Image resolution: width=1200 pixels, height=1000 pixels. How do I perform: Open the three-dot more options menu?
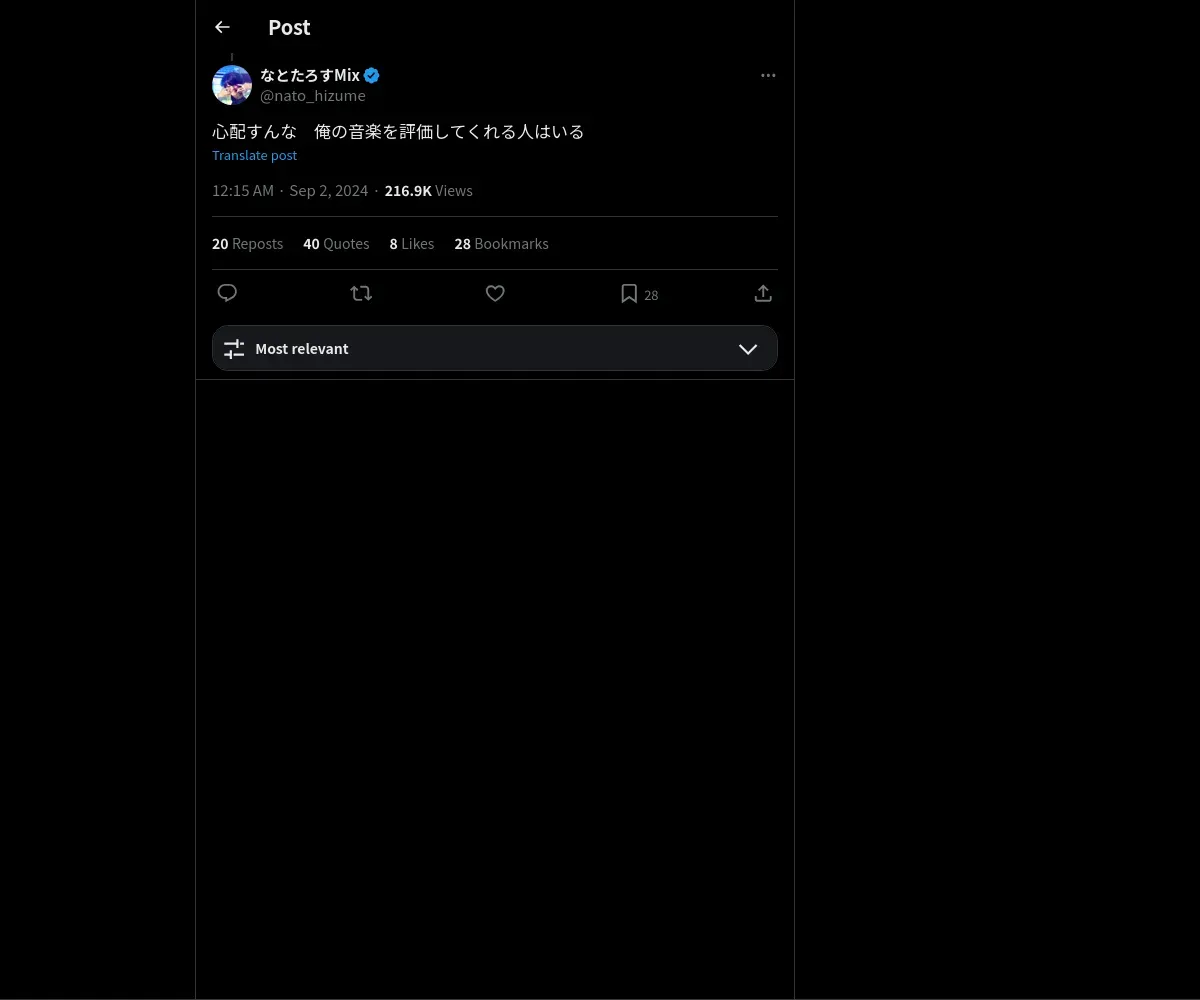768,76
